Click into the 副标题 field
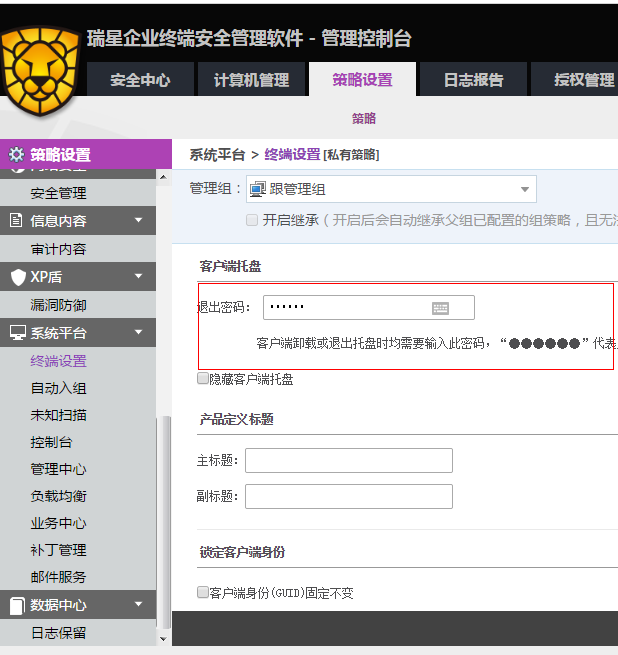The image size is (618, 655). click(349, 496)
